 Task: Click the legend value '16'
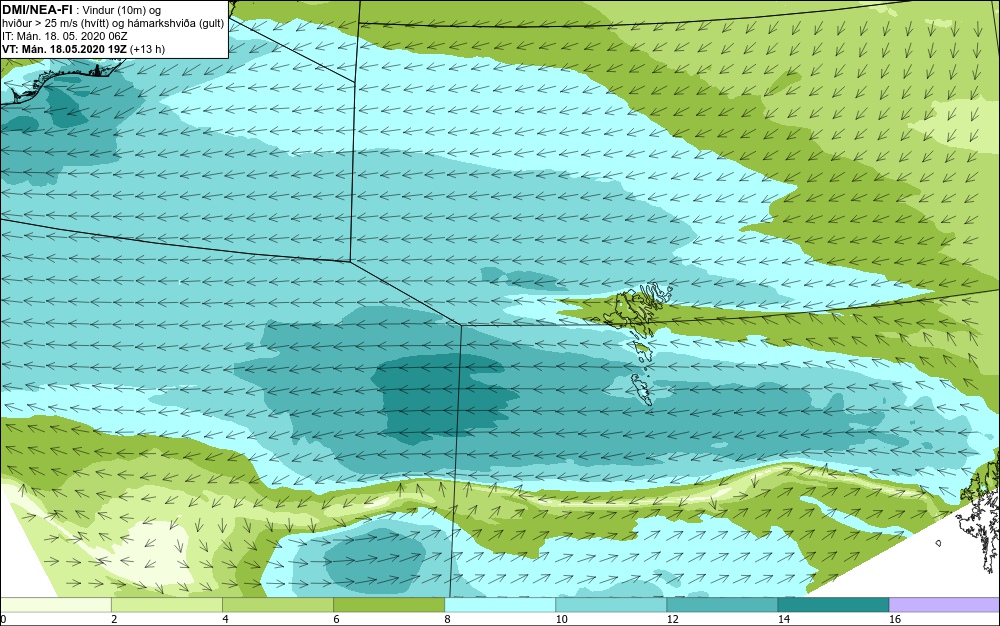pyautogui.click(x=895, y=619)
